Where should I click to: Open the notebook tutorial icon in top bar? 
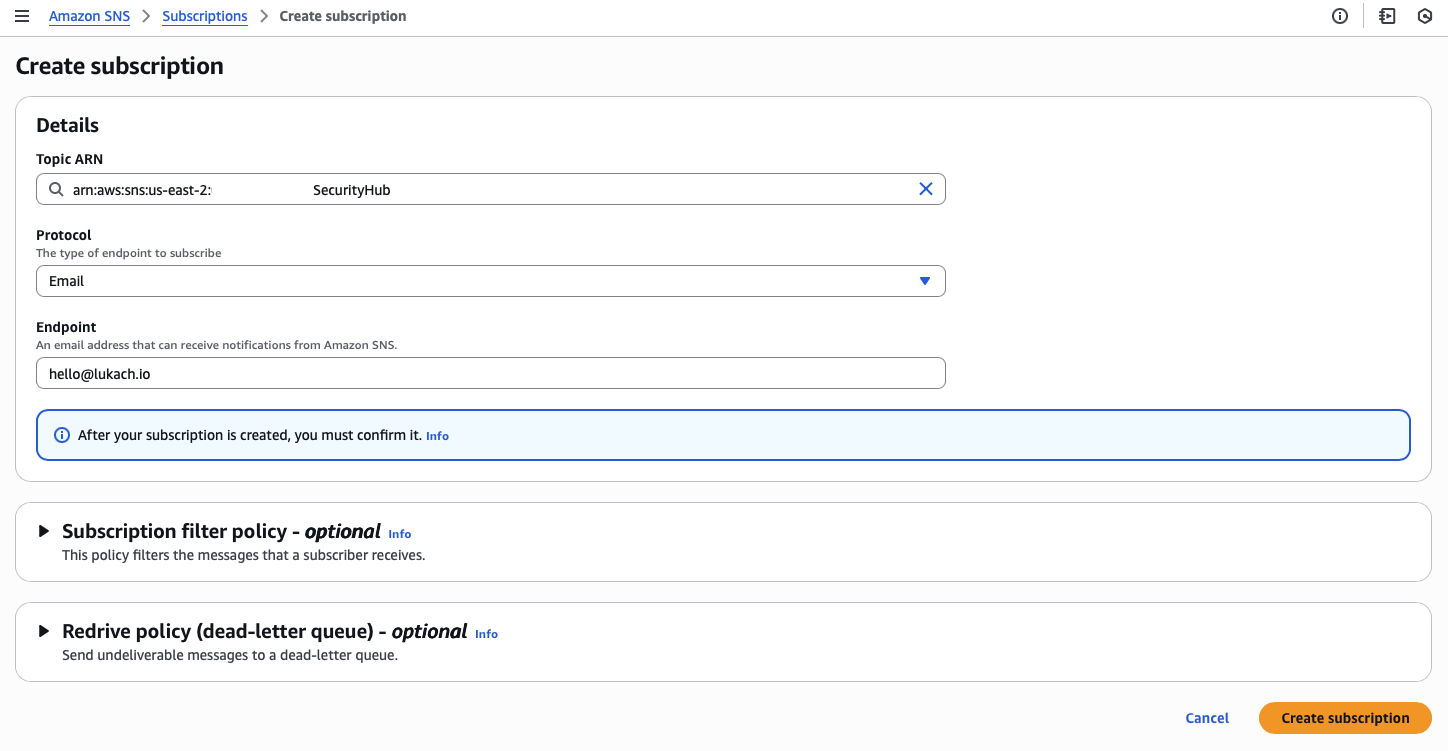click(1387, 16)
